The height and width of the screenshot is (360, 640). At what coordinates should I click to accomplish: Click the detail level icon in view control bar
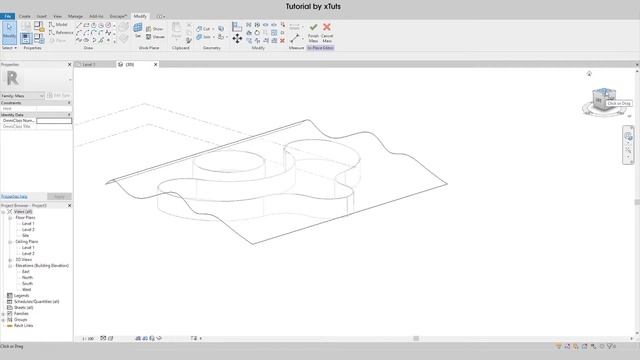pos(103,338)
